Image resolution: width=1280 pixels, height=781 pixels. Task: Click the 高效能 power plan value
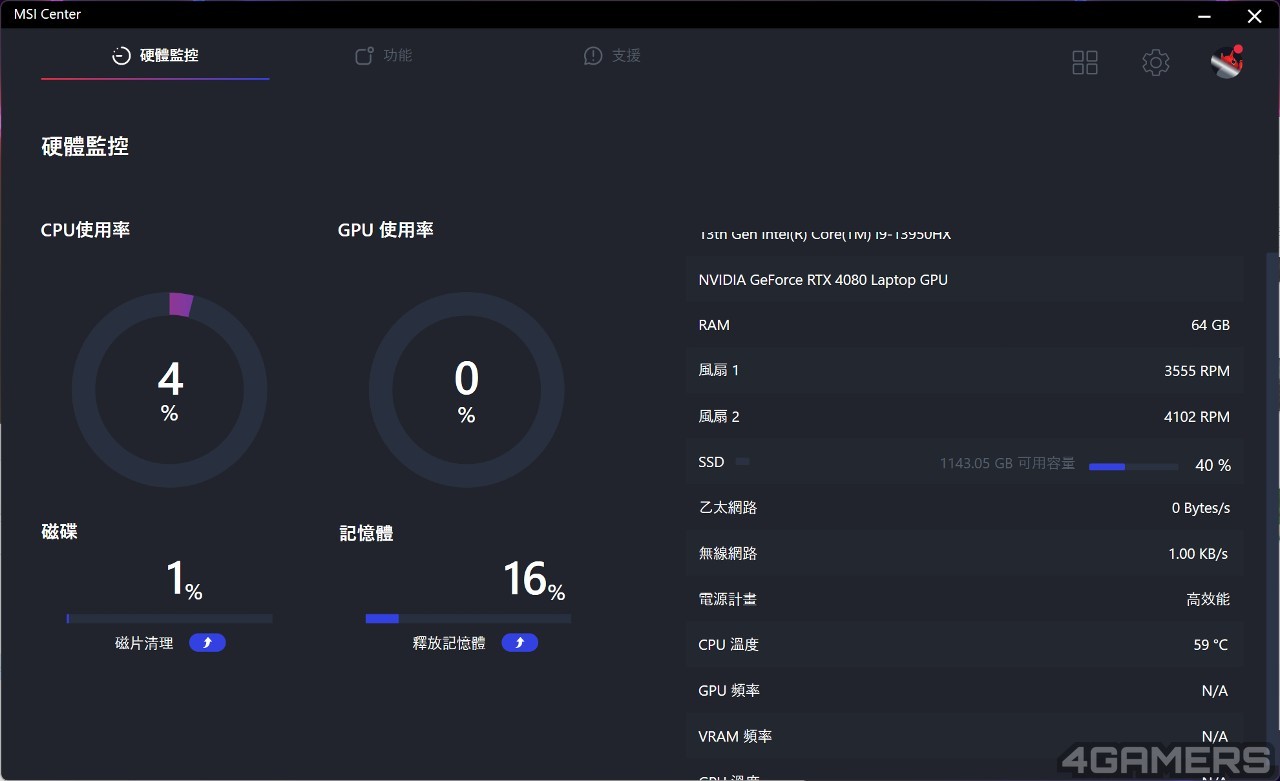(x=1208, y=599)
